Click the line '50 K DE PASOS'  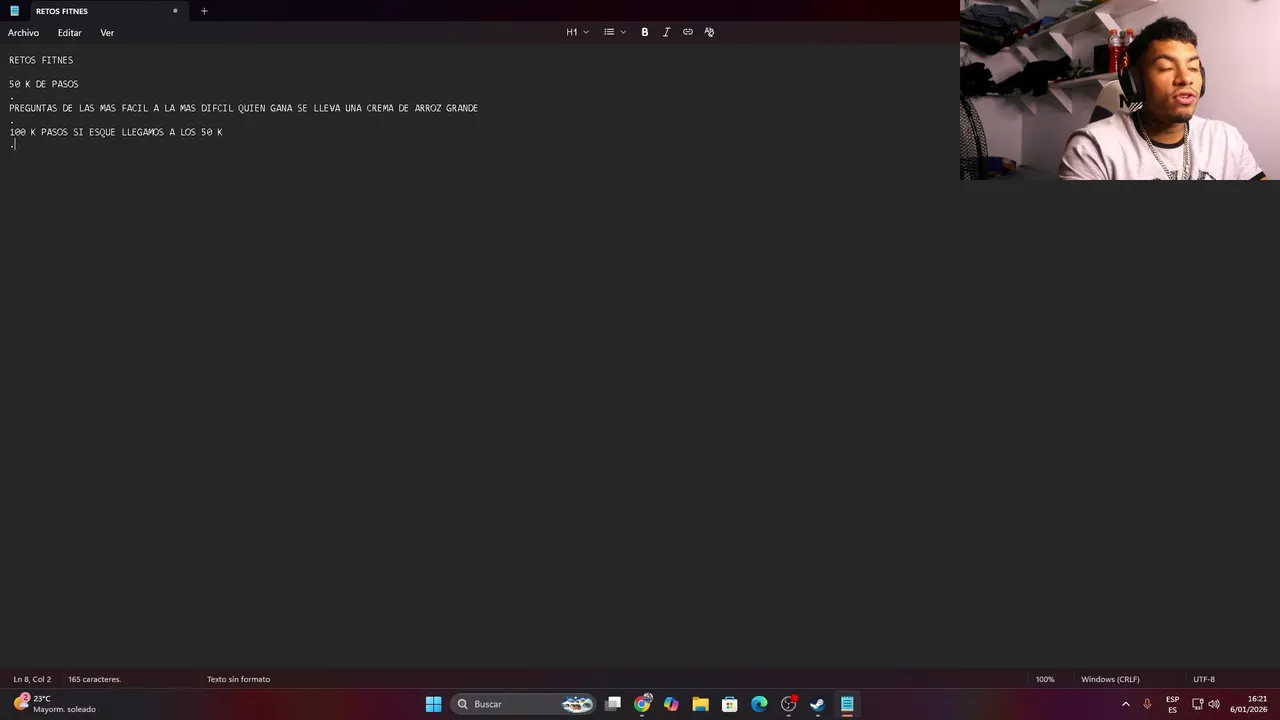(x=44, y=84)
